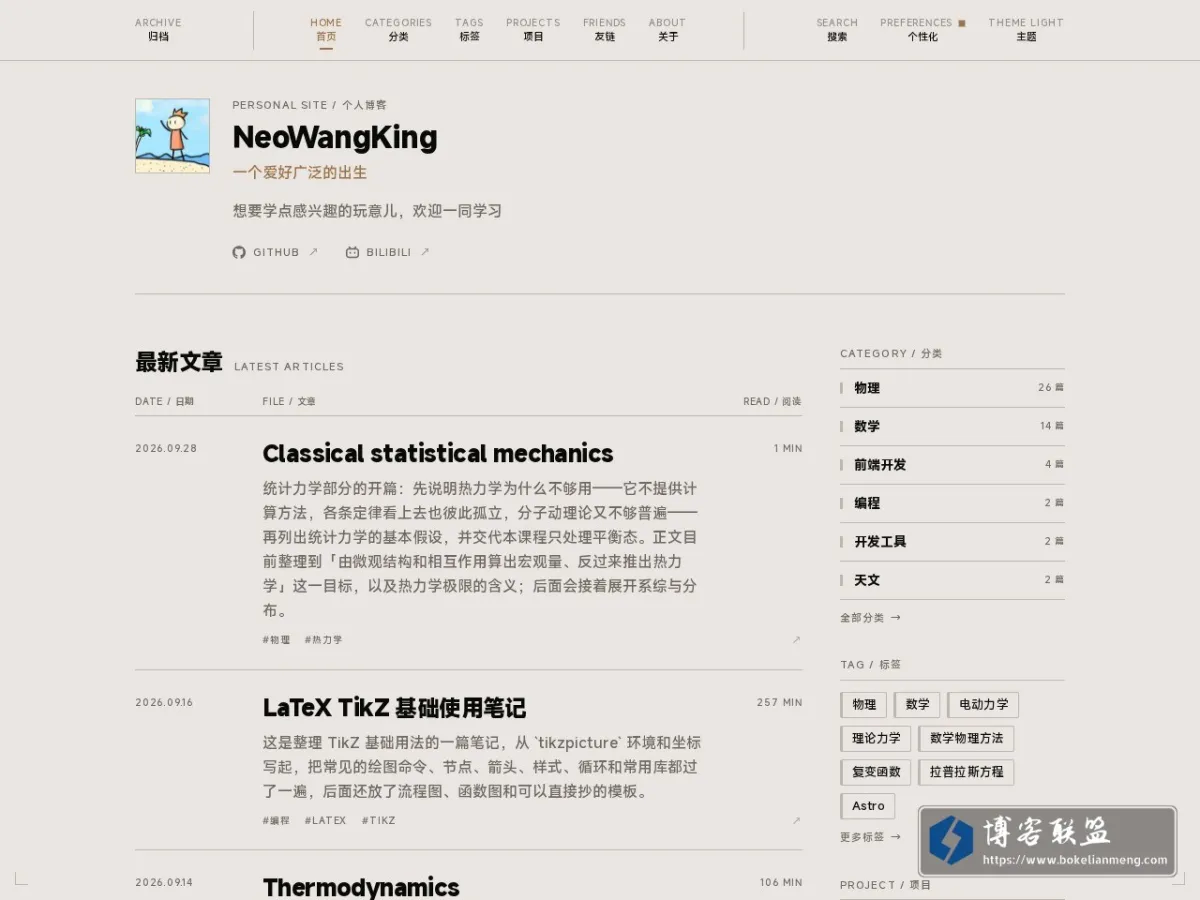Open PROJECTS 项目 nav item
The image size is (1200, 900).
(533, 29)
